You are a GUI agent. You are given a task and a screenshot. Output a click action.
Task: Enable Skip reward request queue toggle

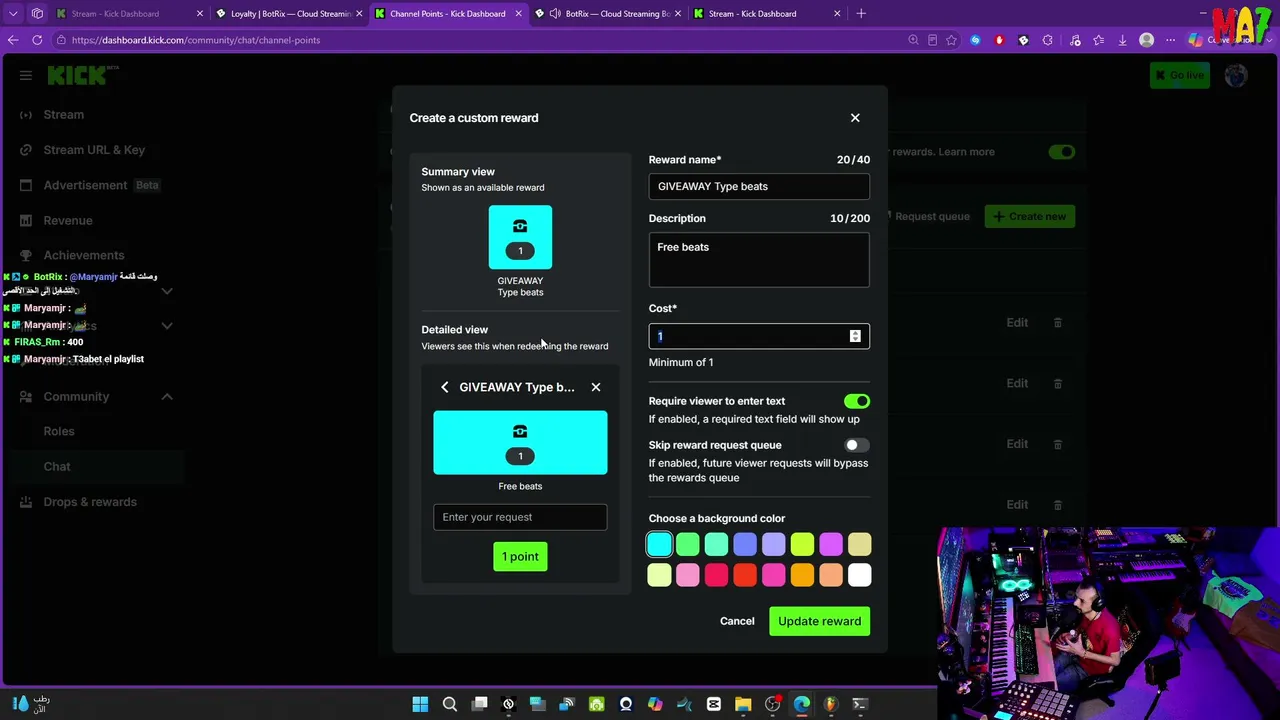coord(857,445)
